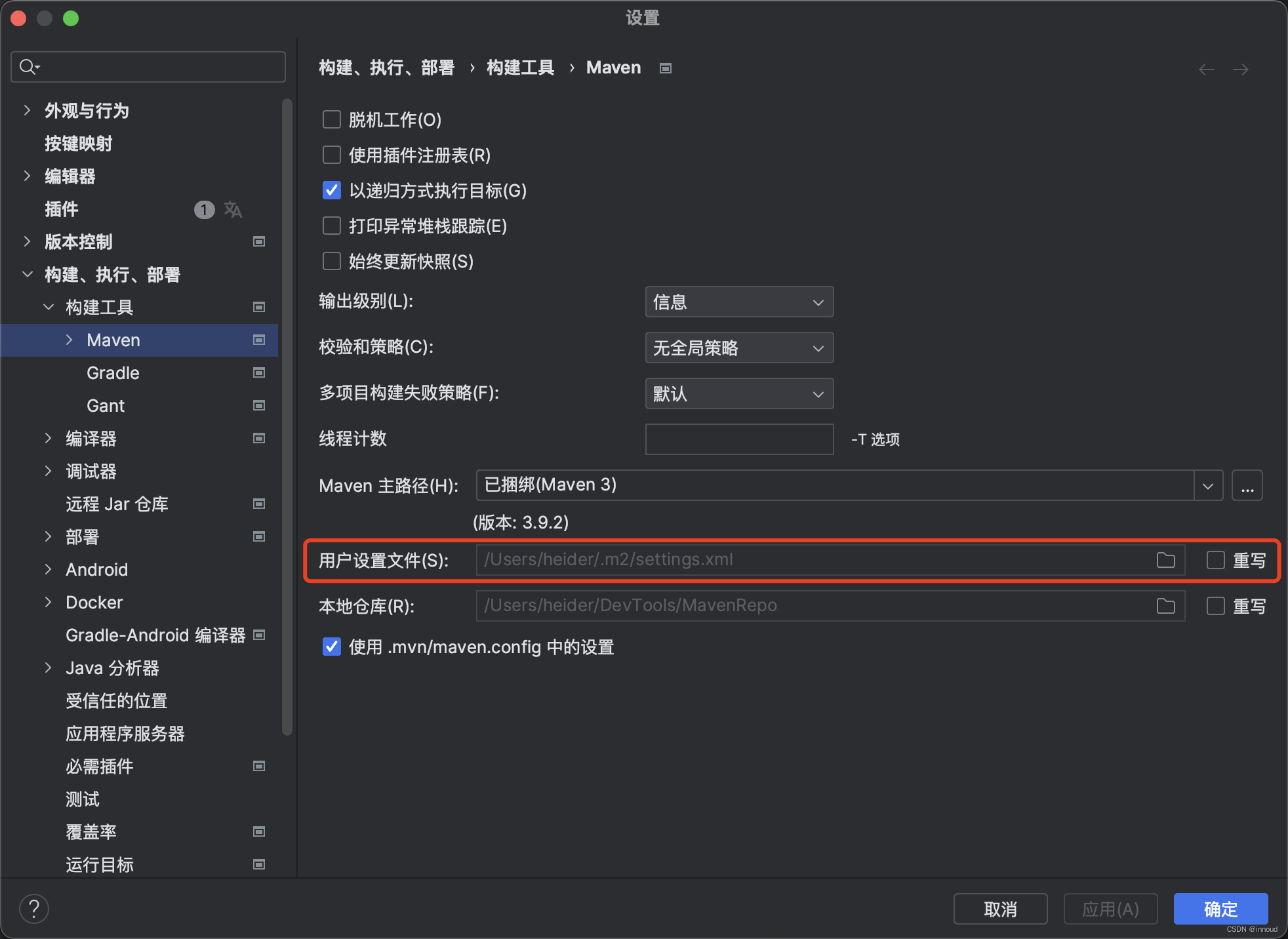Open folder browser for user settings file path

point(1166,560)
